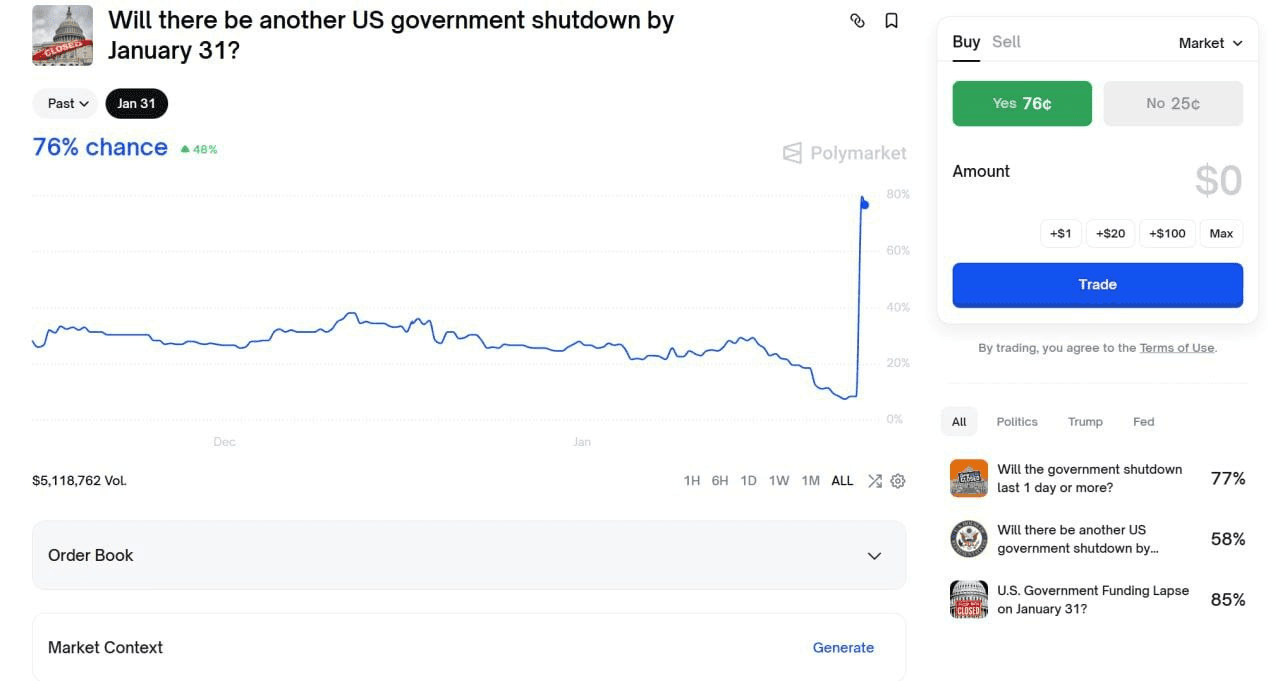This screenshot has width=1280, height=681.
Task: Click the chart compare arrows icon
Action: coord(874,481)
